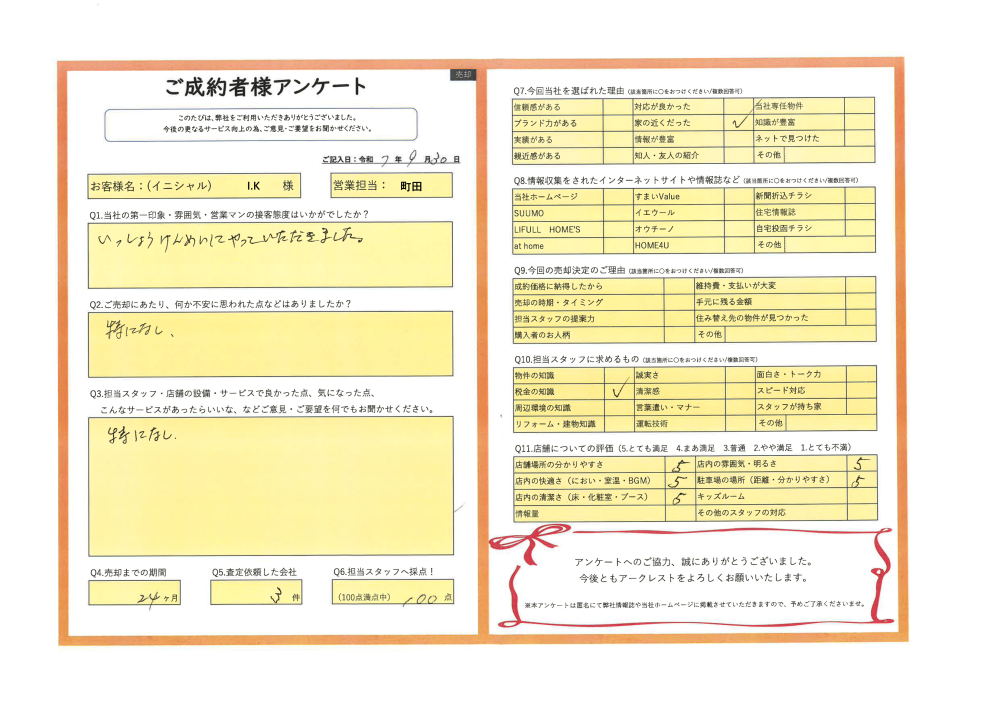Click the Q6 staff score field showing 100
This screenshot has height=706, width=1000.
pyautogui.click(x=392, y=592)
